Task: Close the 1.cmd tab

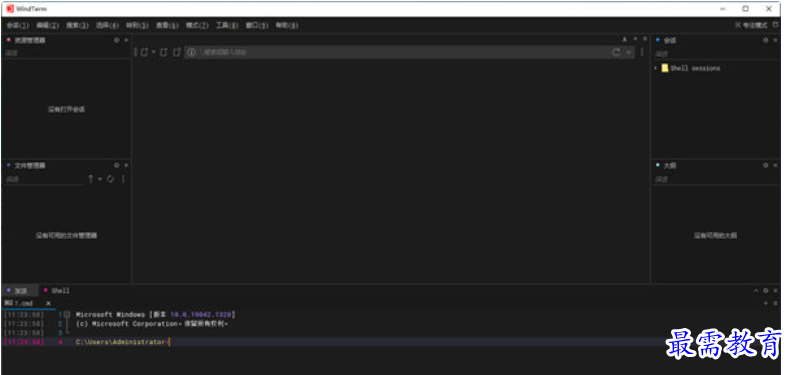Action: pos(48,303)
